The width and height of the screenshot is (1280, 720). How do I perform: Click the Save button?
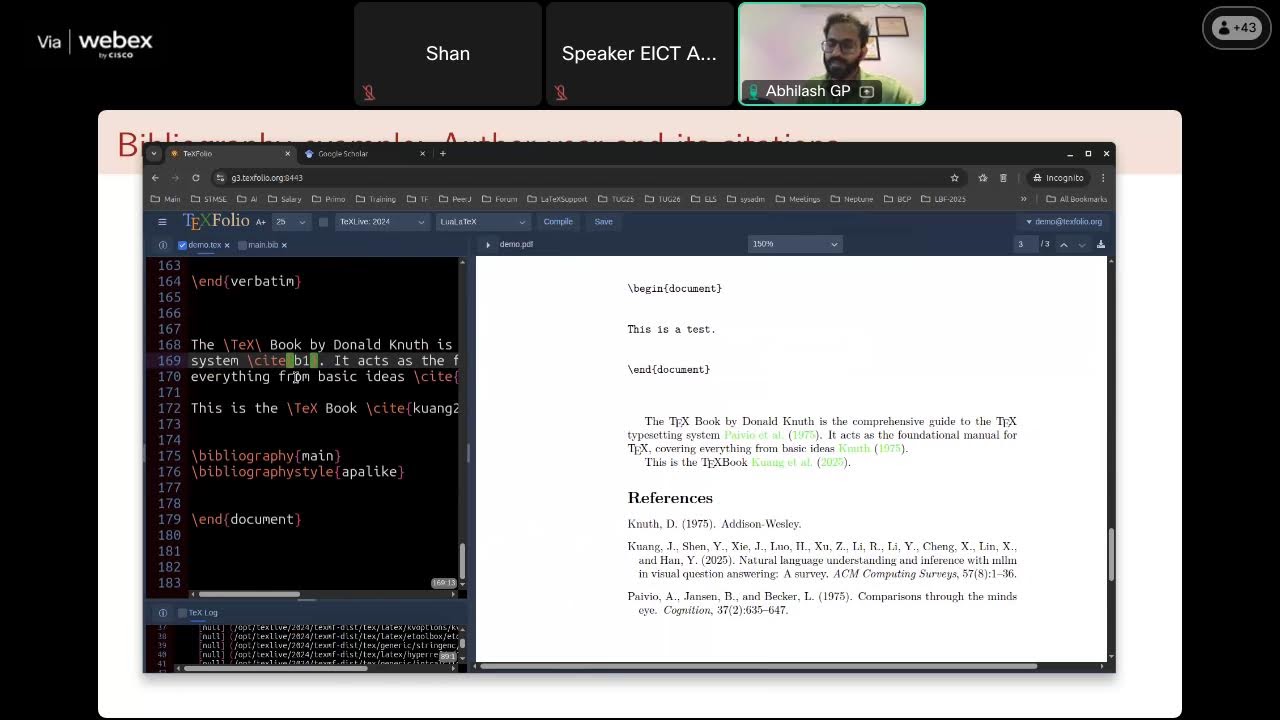coord(603,222)
